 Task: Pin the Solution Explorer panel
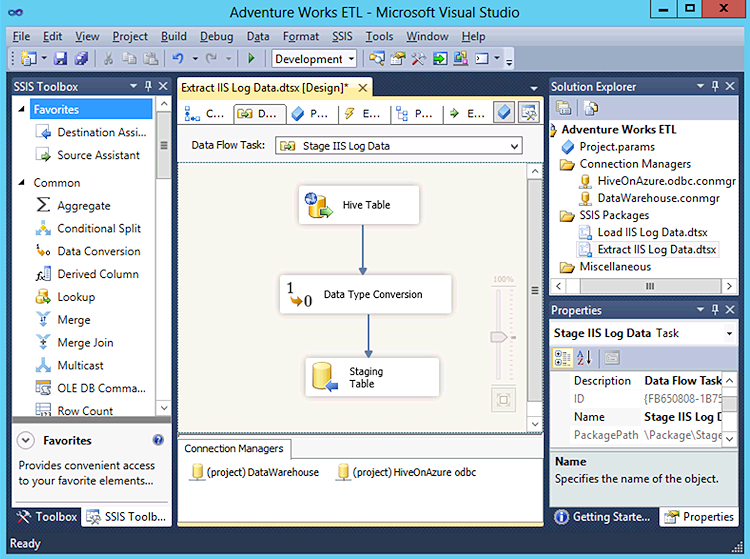pyautogui.click(x=715, y=86)
